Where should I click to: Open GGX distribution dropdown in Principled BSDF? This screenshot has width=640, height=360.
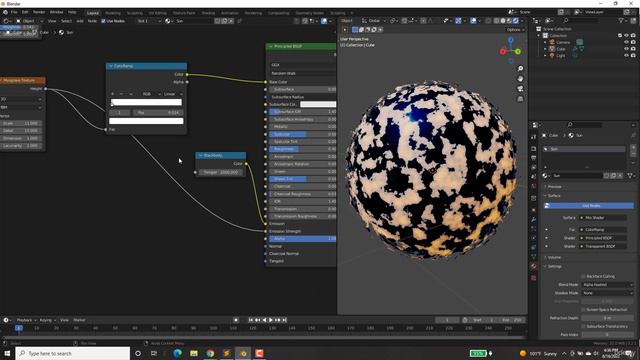pyautogui.click(x=302, y=65)
